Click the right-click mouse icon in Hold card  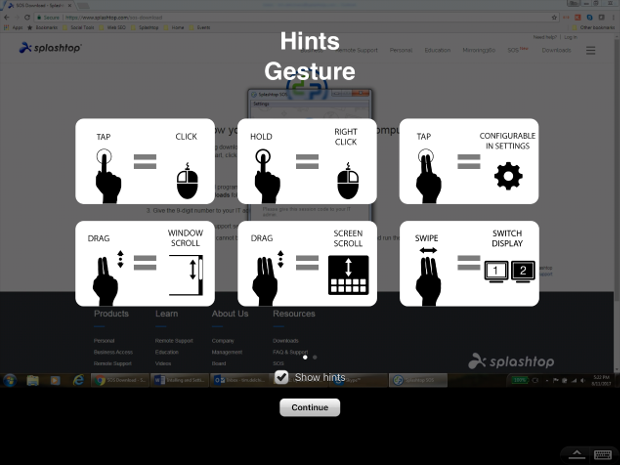(347, 180)
